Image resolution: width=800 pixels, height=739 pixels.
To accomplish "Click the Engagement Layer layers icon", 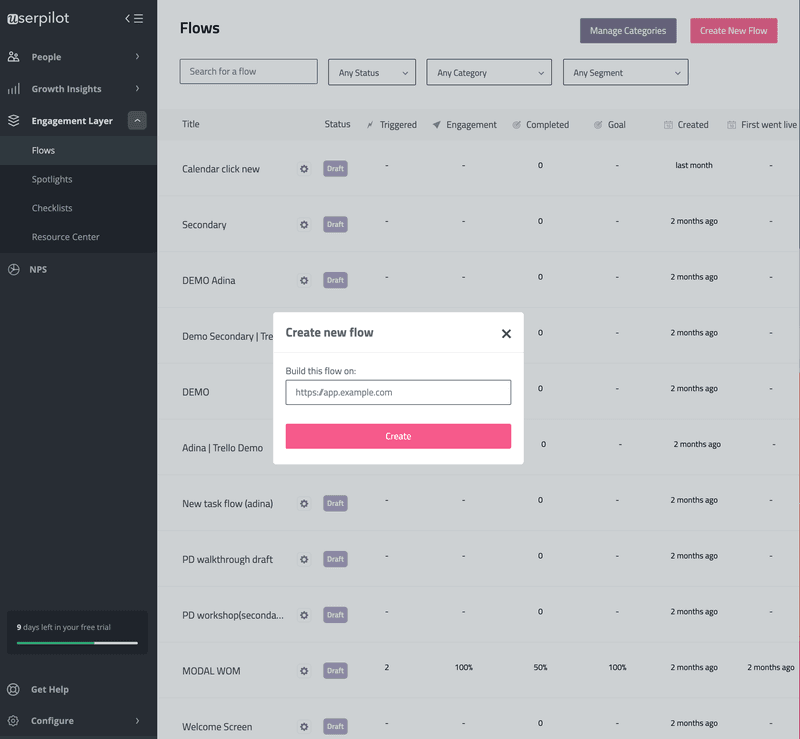I will pos(14,120).
